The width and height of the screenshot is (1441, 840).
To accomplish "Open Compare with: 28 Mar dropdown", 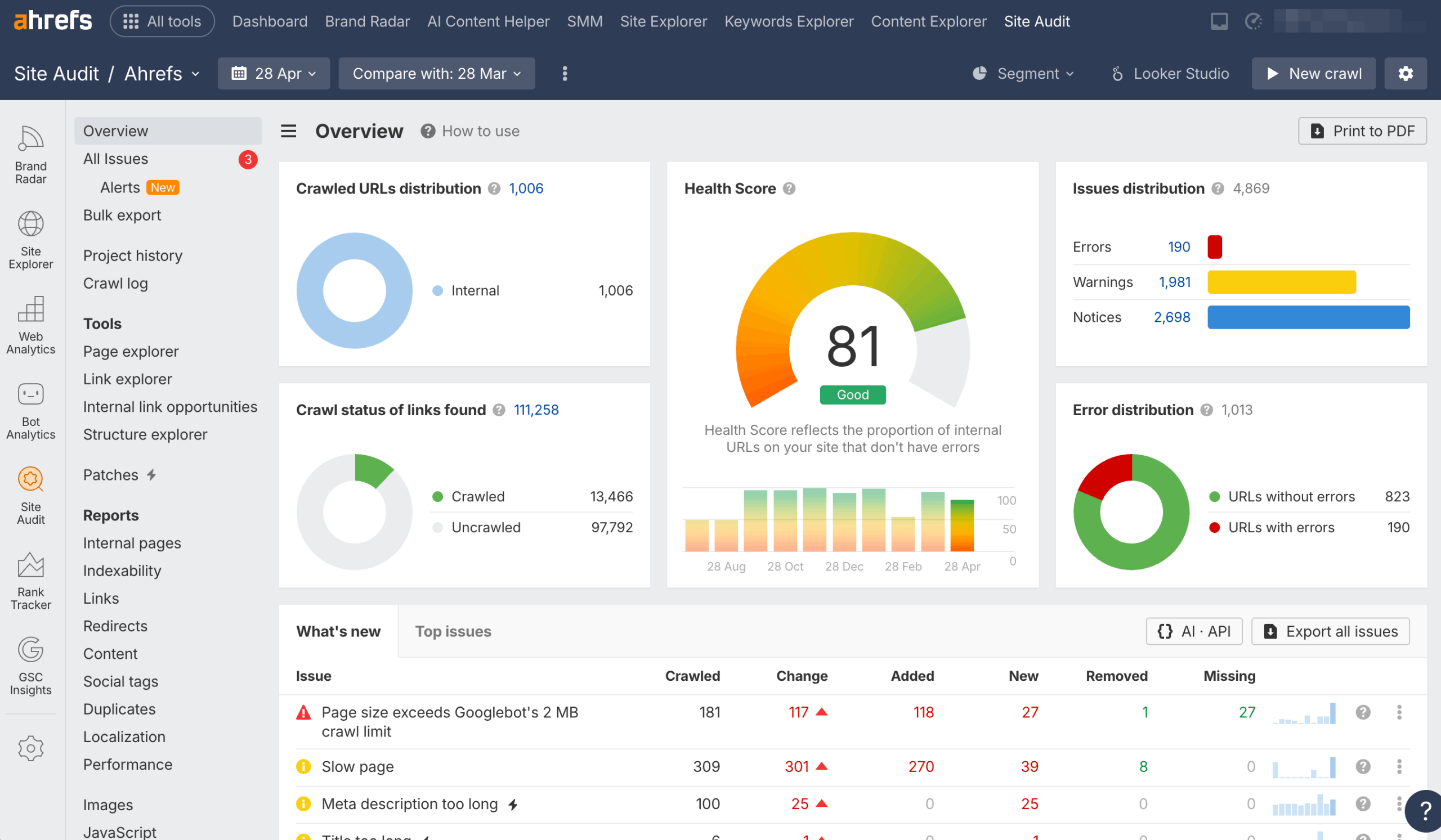I will pos(437,73).
